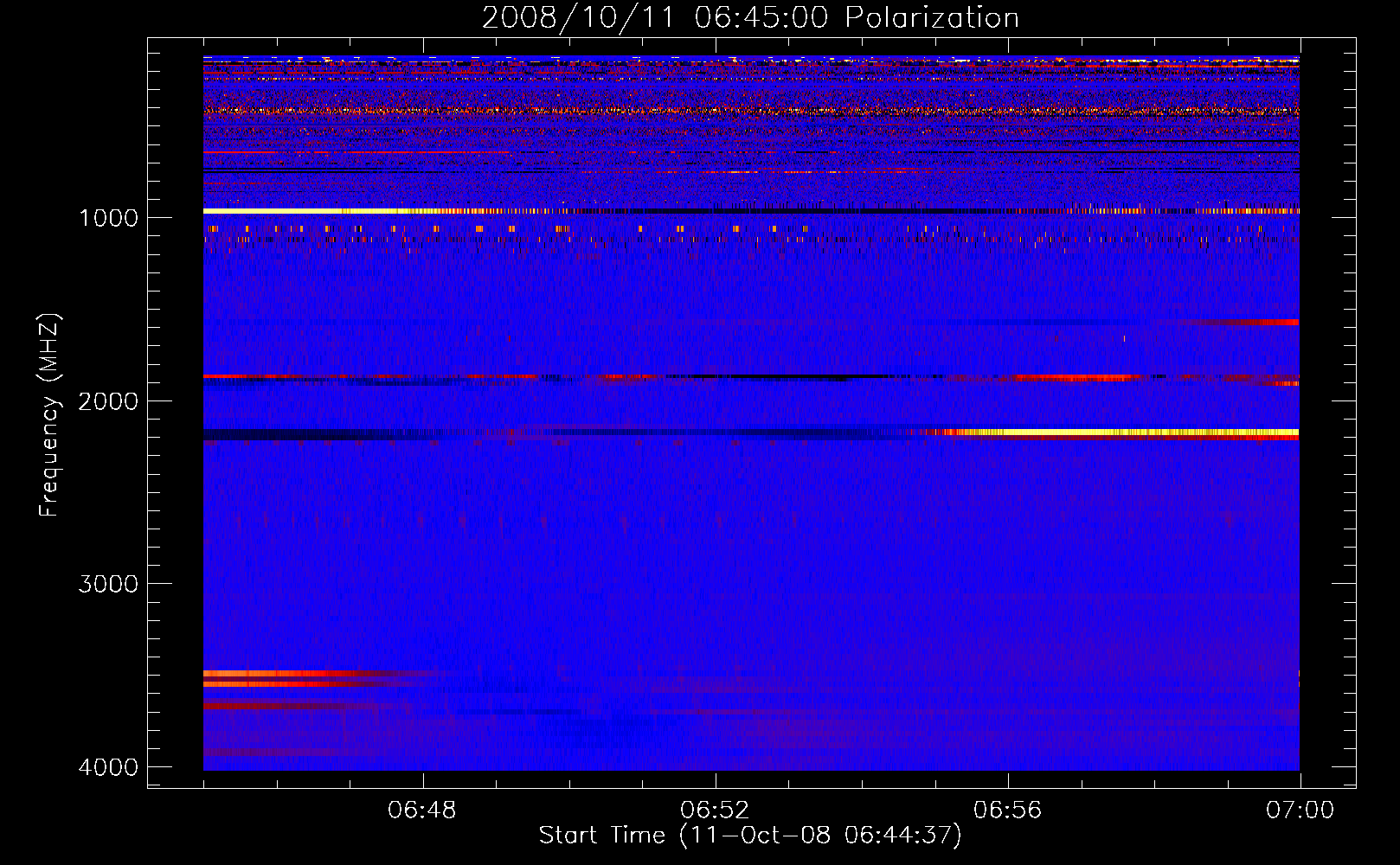The height and width of the screenshot is (865, 1400).
Task: Click the 06:52 time tick label
Action: (x=715, y=811)
